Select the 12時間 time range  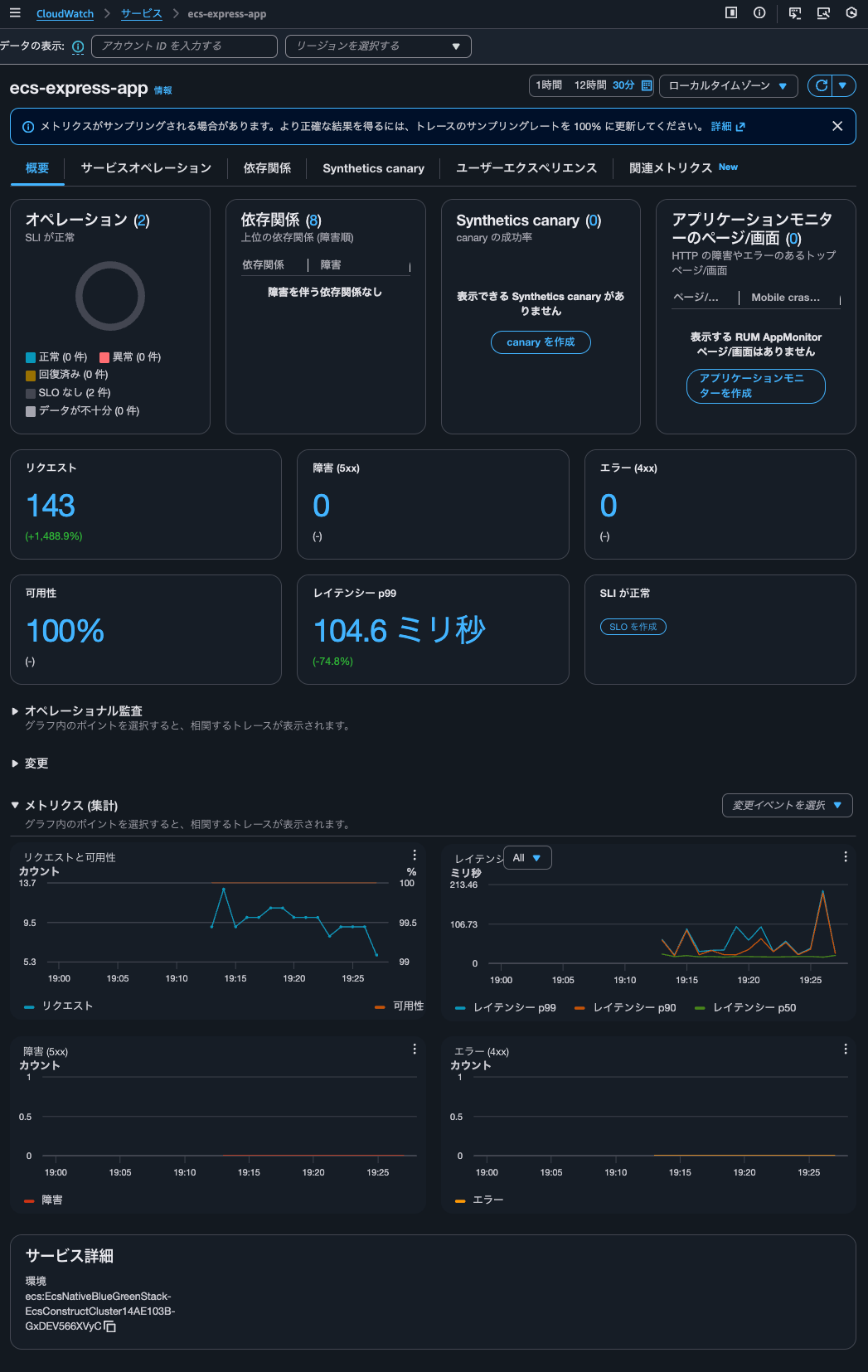click(x=590, y=85)
